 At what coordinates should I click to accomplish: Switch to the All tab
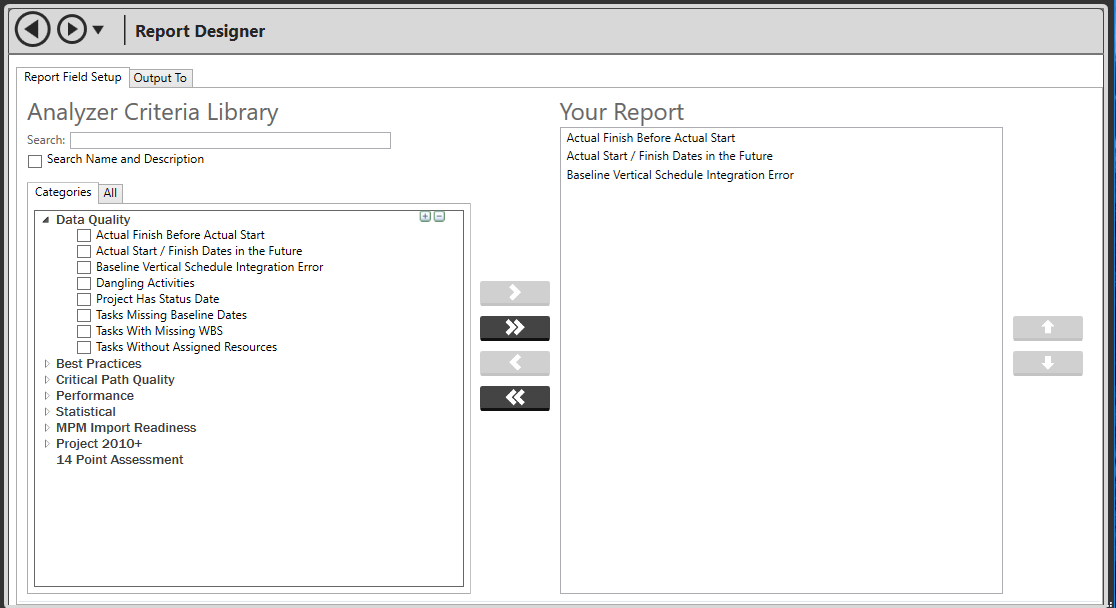[110, 193]
